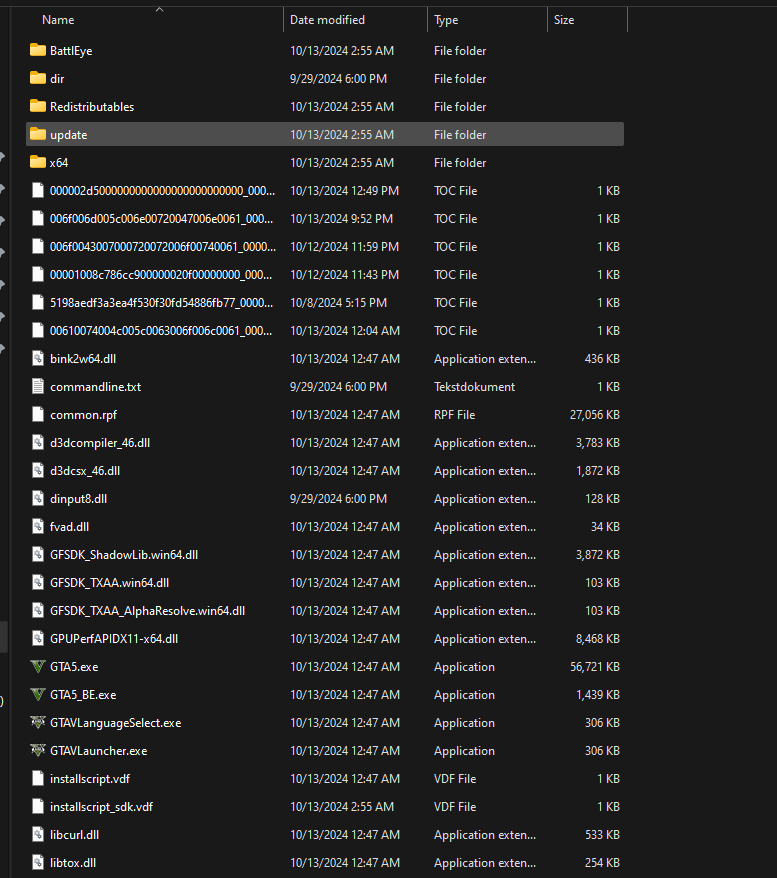The height and width of the screenshot is (878, 777).
Task: Click the 27,056 KB size value
Action: (x=595, y=415)
